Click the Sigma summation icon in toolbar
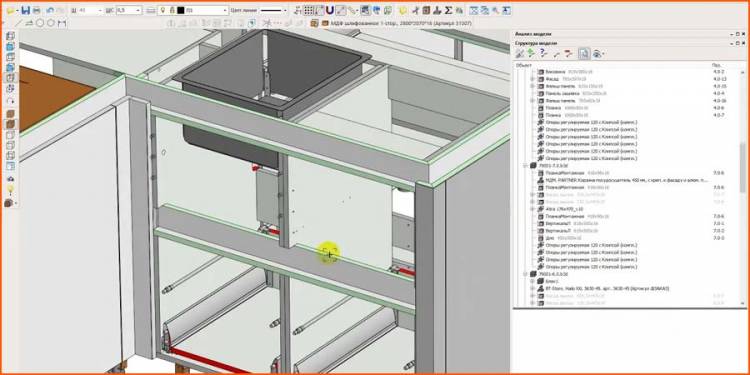 [x=448, y=10]
